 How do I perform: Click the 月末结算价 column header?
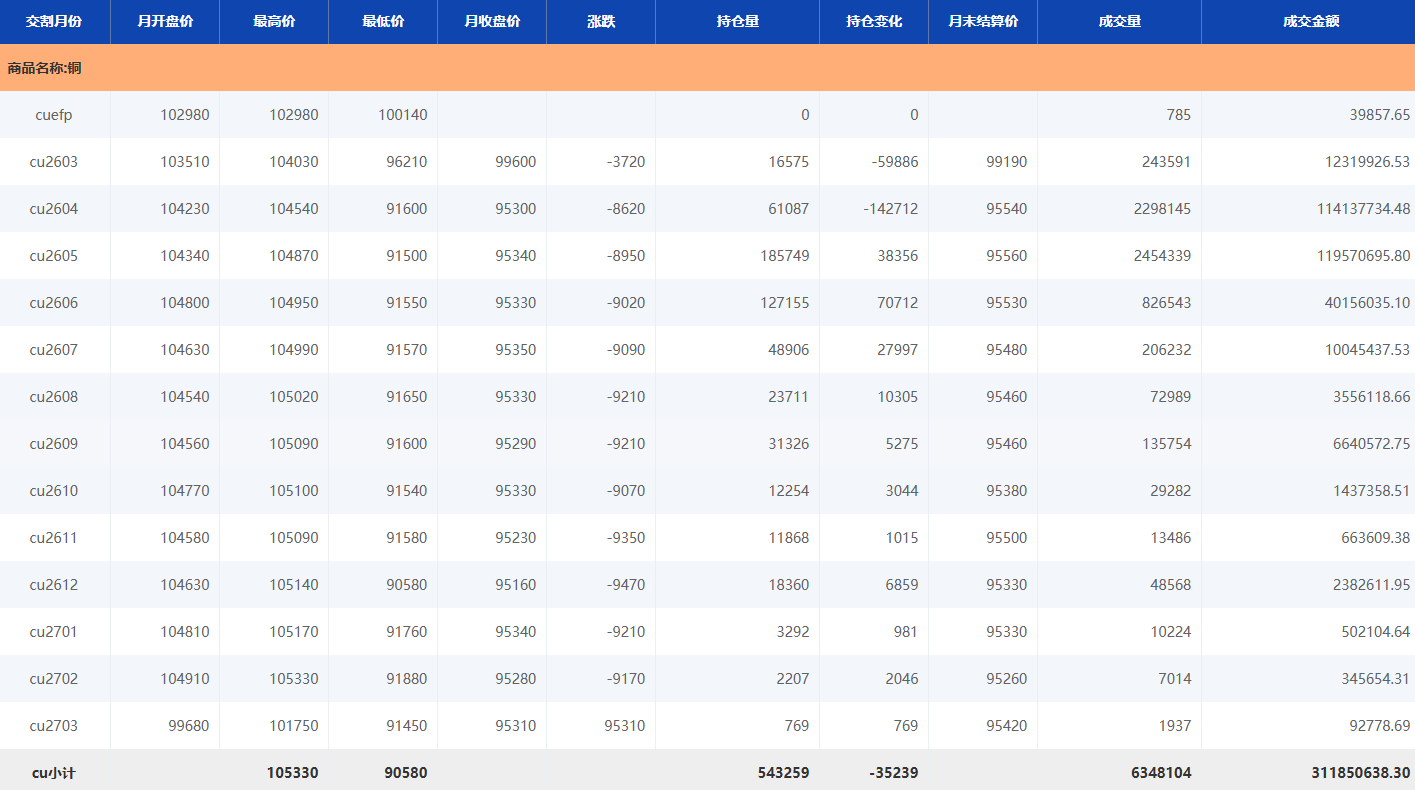coord(982,21)
